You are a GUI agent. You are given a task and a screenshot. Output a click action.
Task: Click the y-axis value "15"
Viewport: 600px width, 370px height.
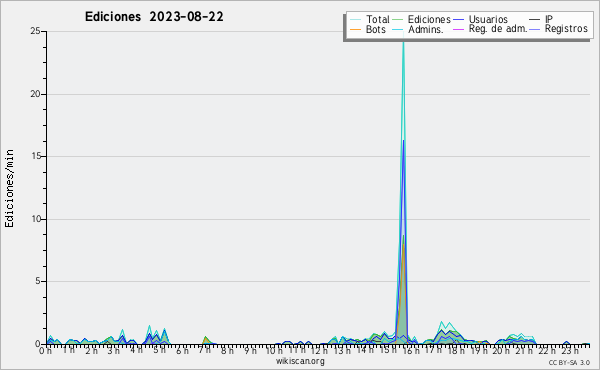pos(35,156)
